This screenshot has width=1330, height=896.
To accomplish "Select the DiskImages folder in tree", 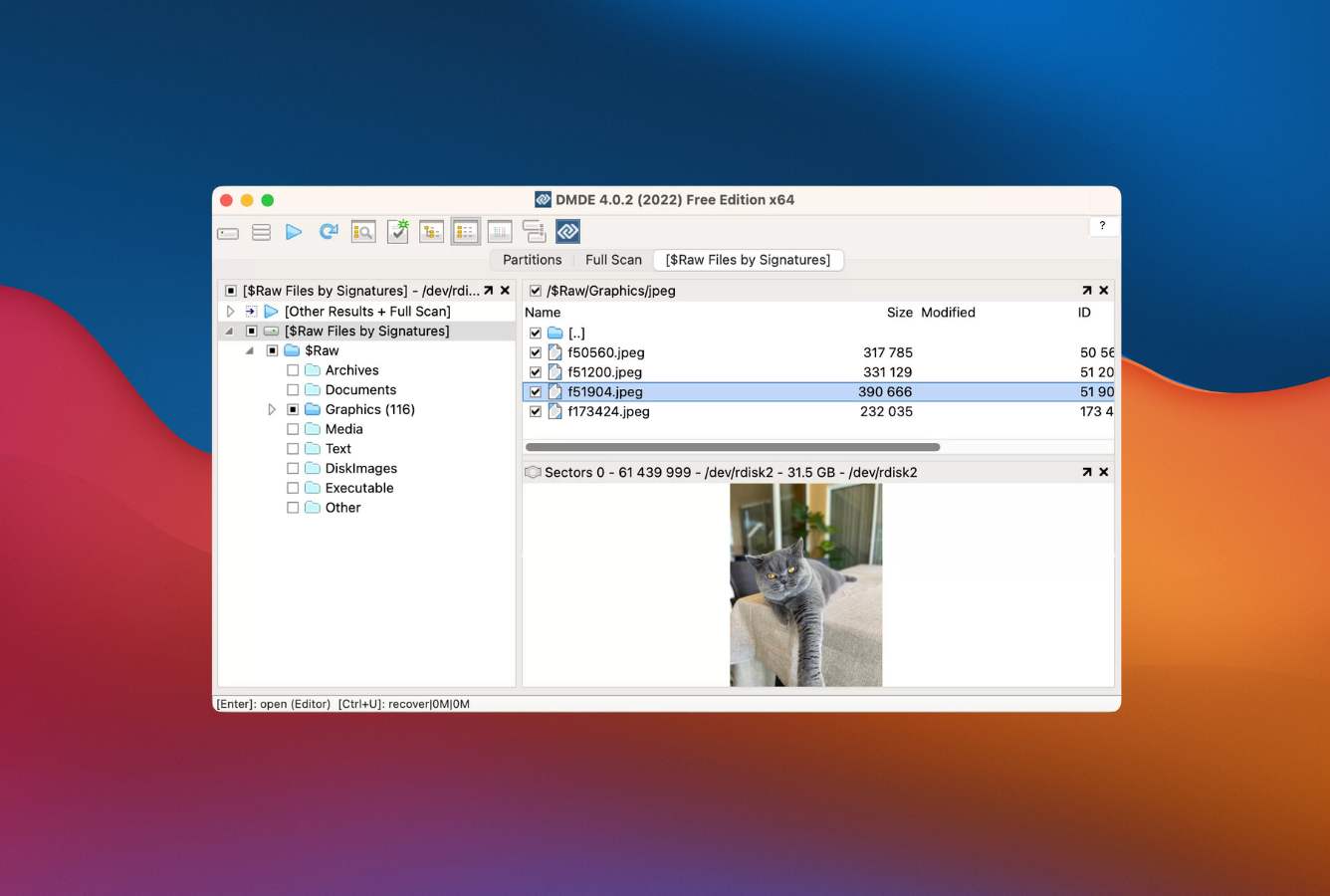I will [x=360, y=468].
